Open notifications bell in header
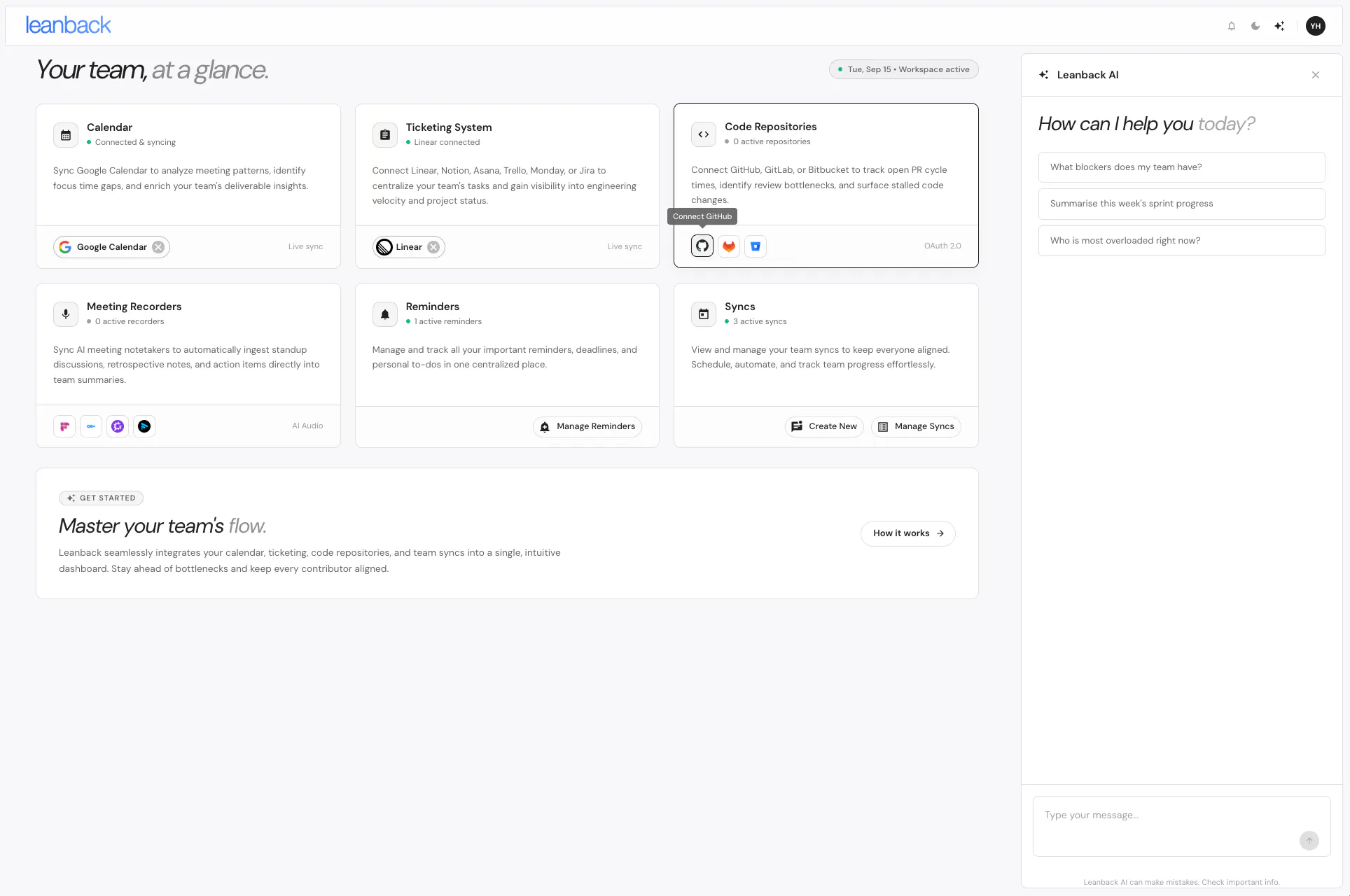 [1232, 26]
